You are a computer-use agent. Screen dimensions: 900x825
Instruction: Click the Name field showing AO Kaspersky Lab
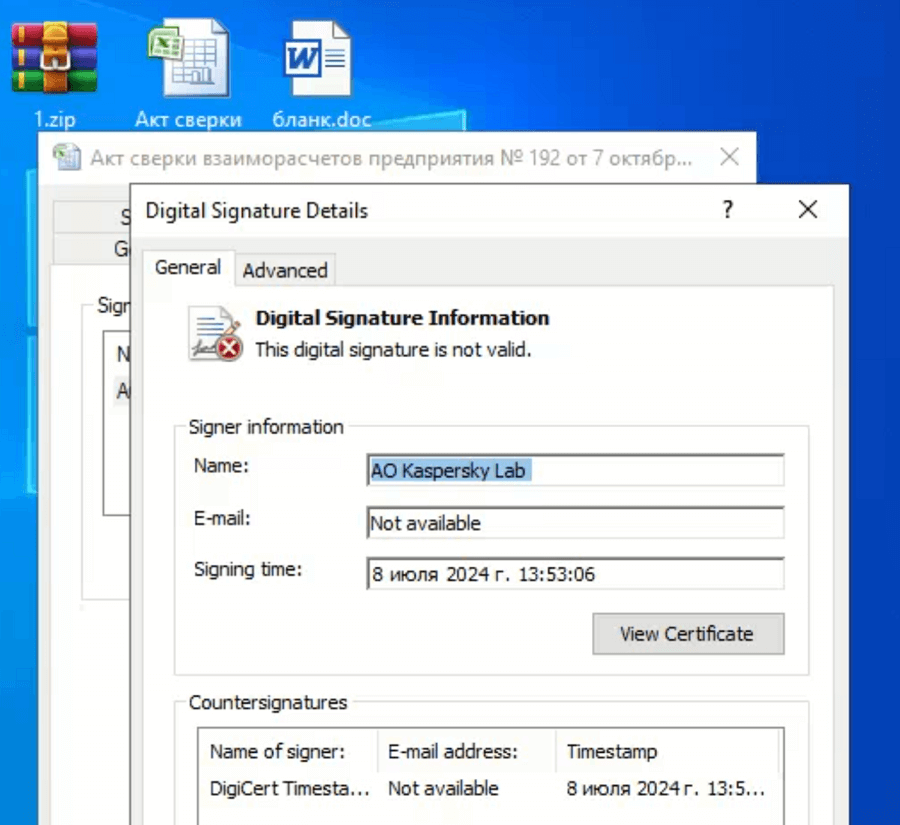[x=575, y=470]
